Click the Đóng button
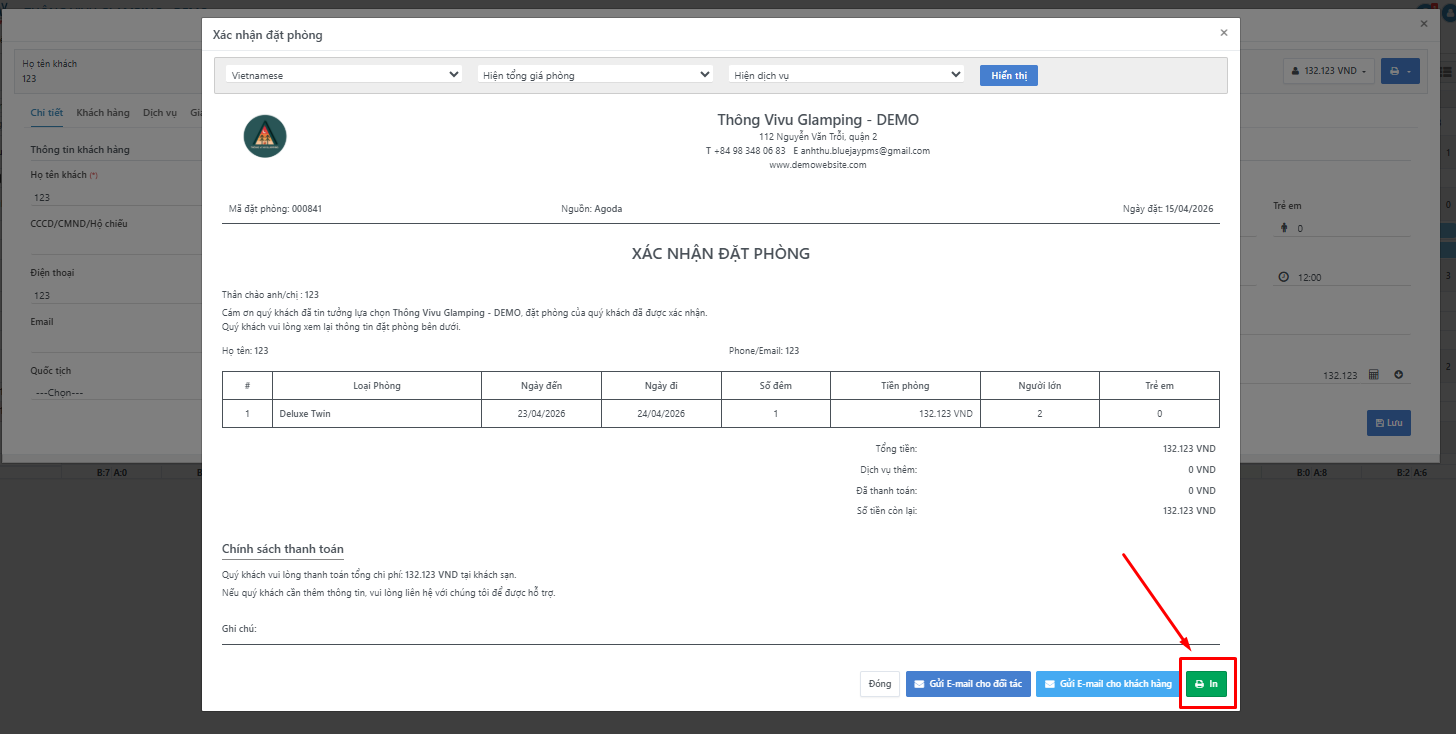Image resolution: width=1456 pixels, height=734 pixels. pyautogui.click(x=880, y=684)
